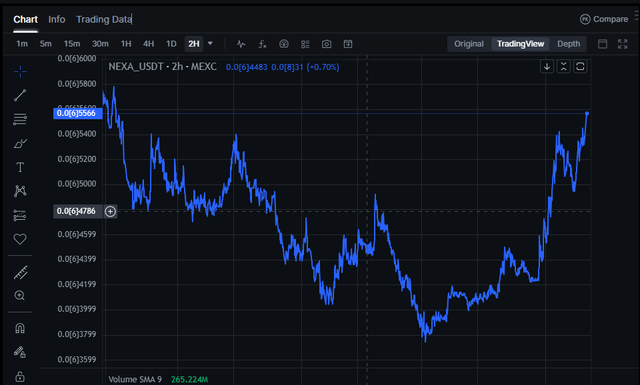Take a chart snapshot with camera icon
The width and height of the screenshot is (640, 385).
click(x=327, y=44)
